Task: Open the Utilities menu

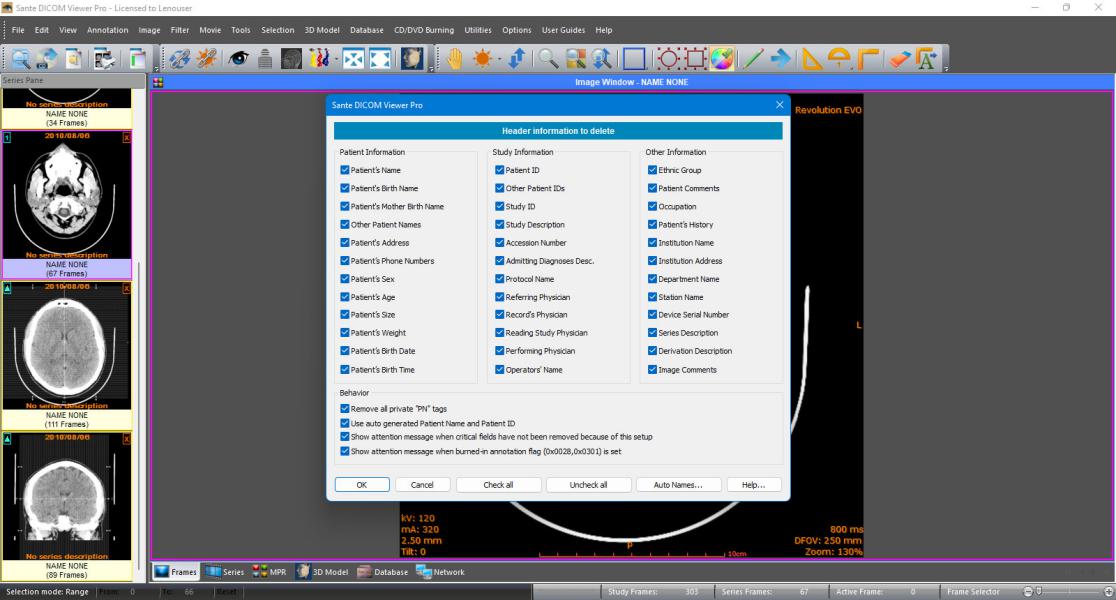Action: click(x=478, y=30)
